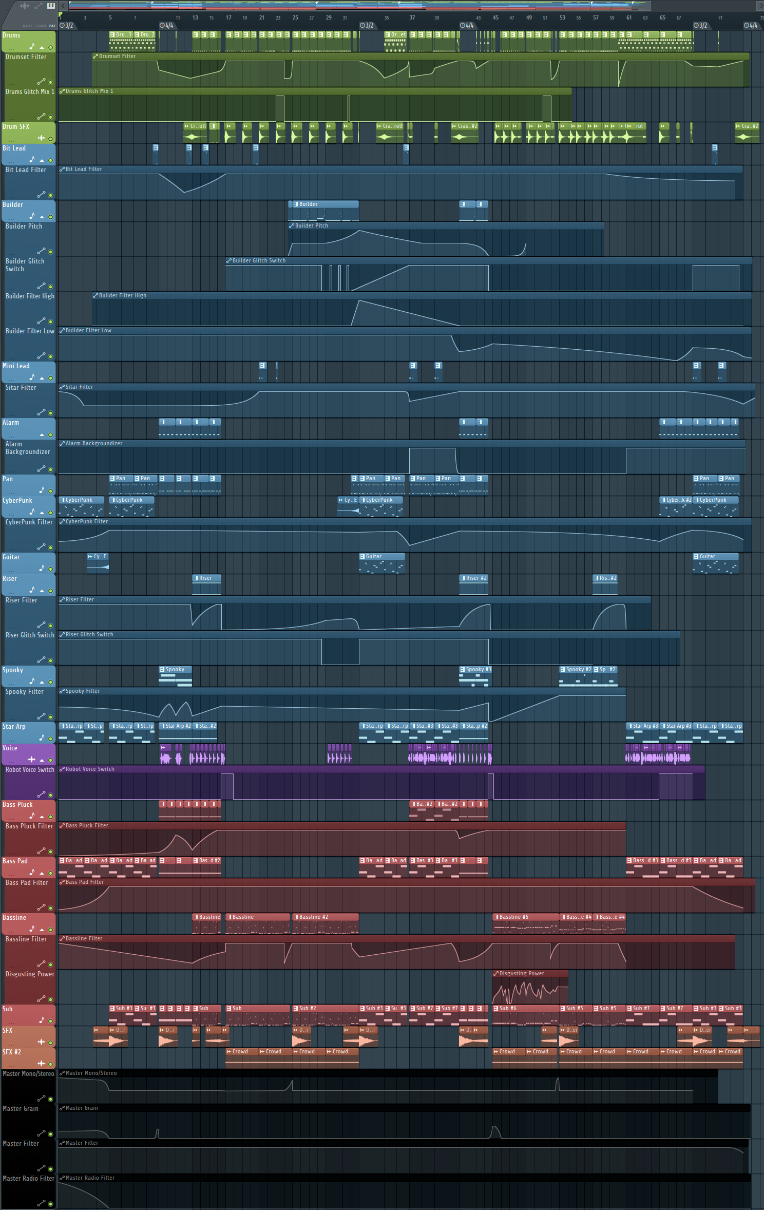Collapse the CyberPunk group triangle
This screenshot has height=1210, width=764.
(x=42, y=513)
